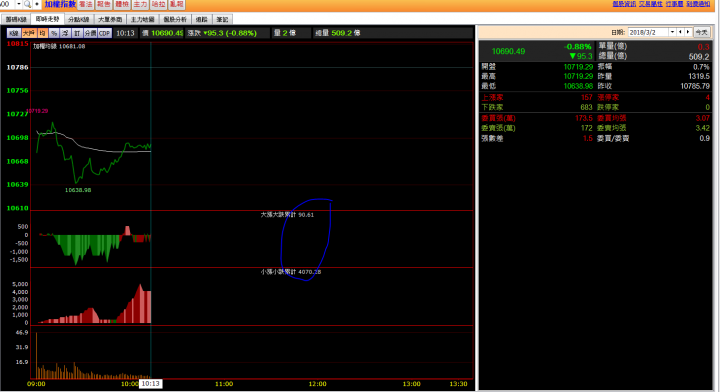Click the 下跌家 683 row in quote panel
The width and height of the screenshot is (720, 392).
(537, 107)
